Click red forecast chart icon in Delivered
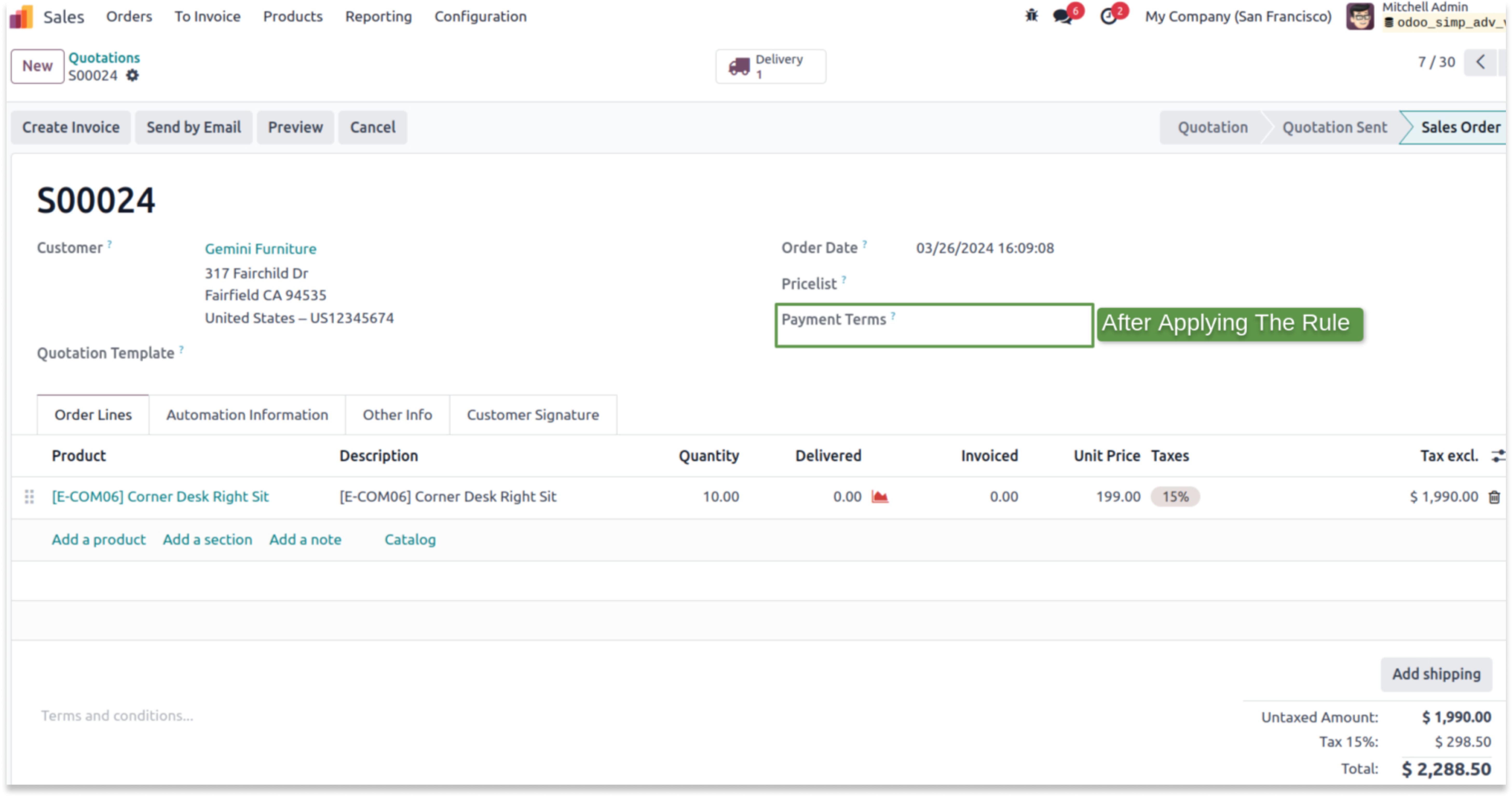 (x=880, y=497)
